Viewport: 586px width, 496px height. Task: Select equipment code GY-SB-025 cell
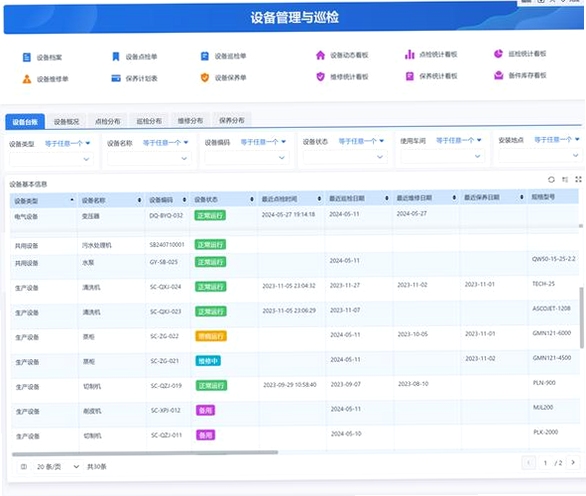pos(164,262)
